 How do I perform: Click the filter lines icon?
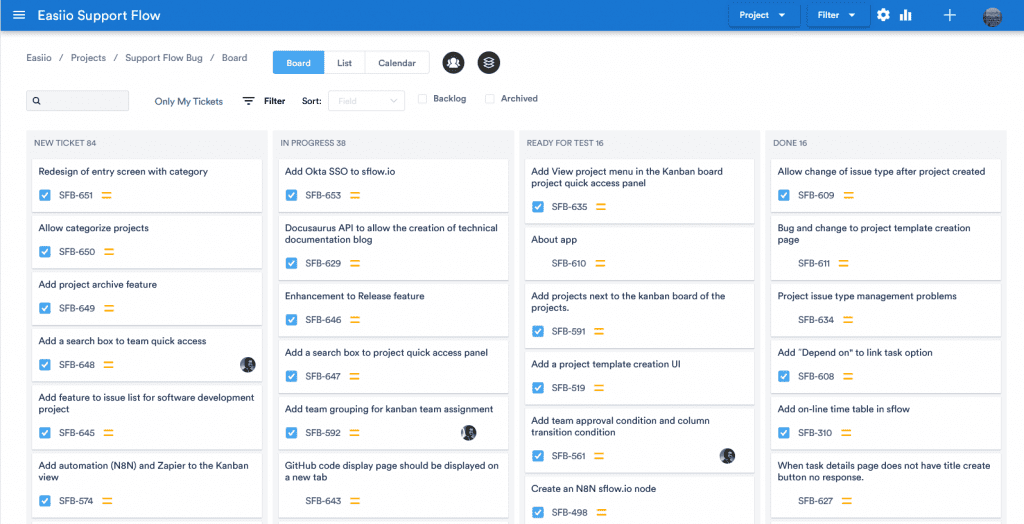[x=249, y=101]
